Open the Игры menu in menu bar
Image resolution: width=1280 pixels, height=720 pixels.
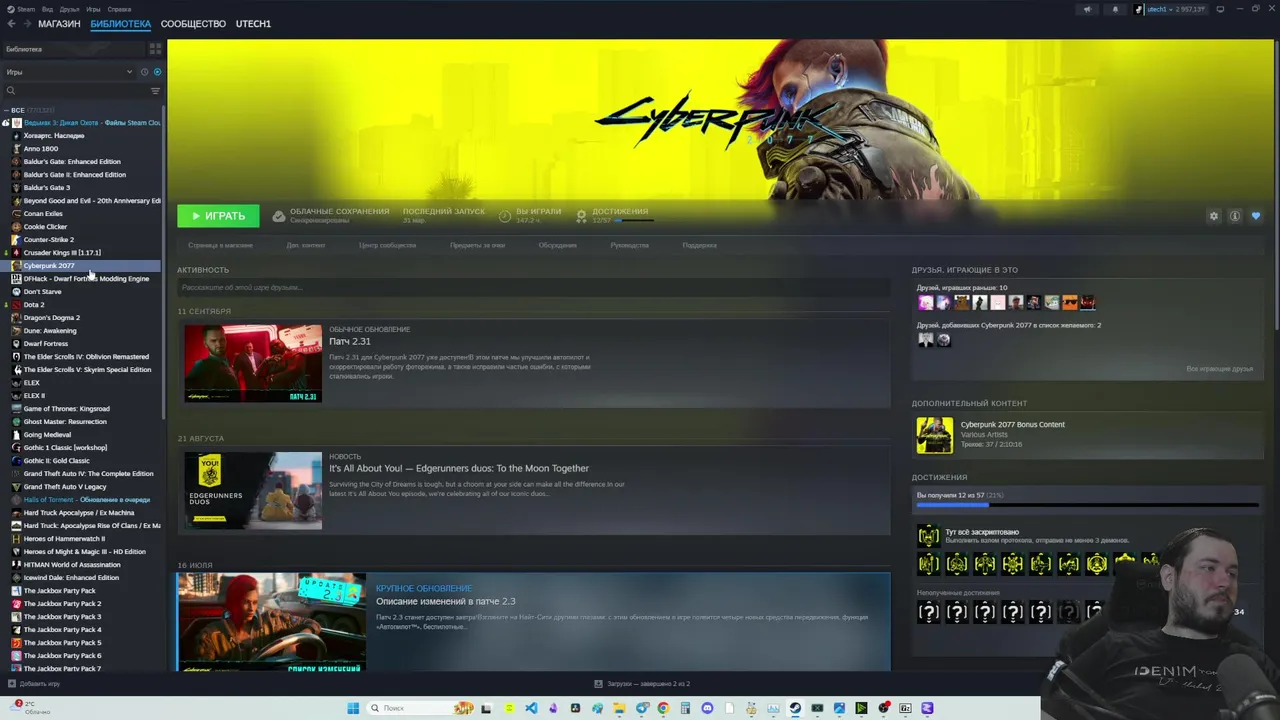coord(93,9)
